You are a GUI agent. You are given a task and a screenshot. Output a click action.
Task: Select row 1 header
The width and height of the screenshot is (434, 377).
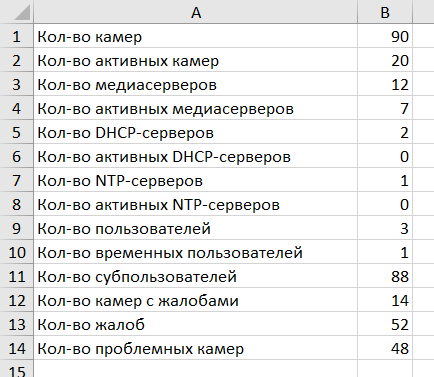(17, 36)
